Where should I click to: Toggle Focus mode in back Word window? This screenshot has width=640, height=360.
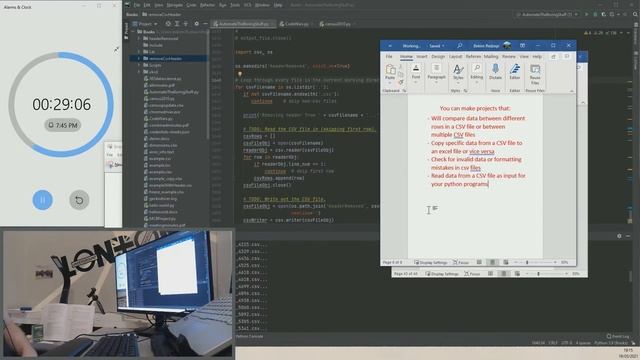472,274
